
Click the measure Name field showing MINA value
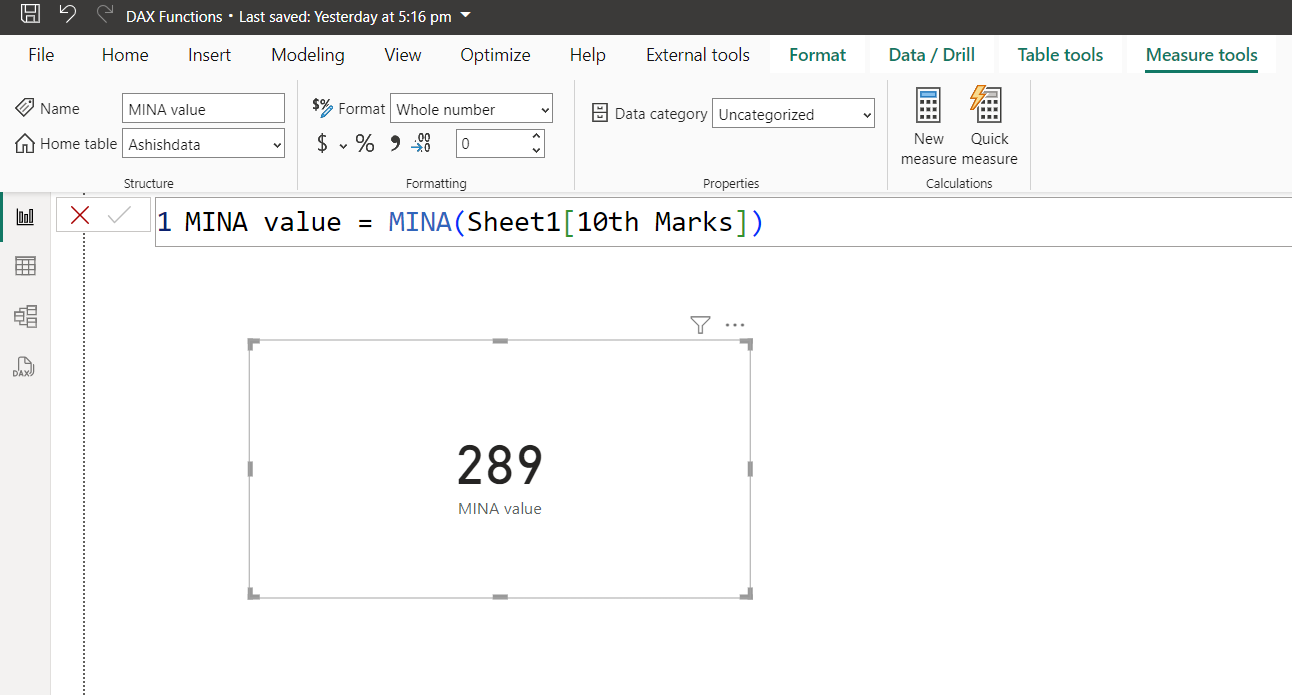pos(203,108)
